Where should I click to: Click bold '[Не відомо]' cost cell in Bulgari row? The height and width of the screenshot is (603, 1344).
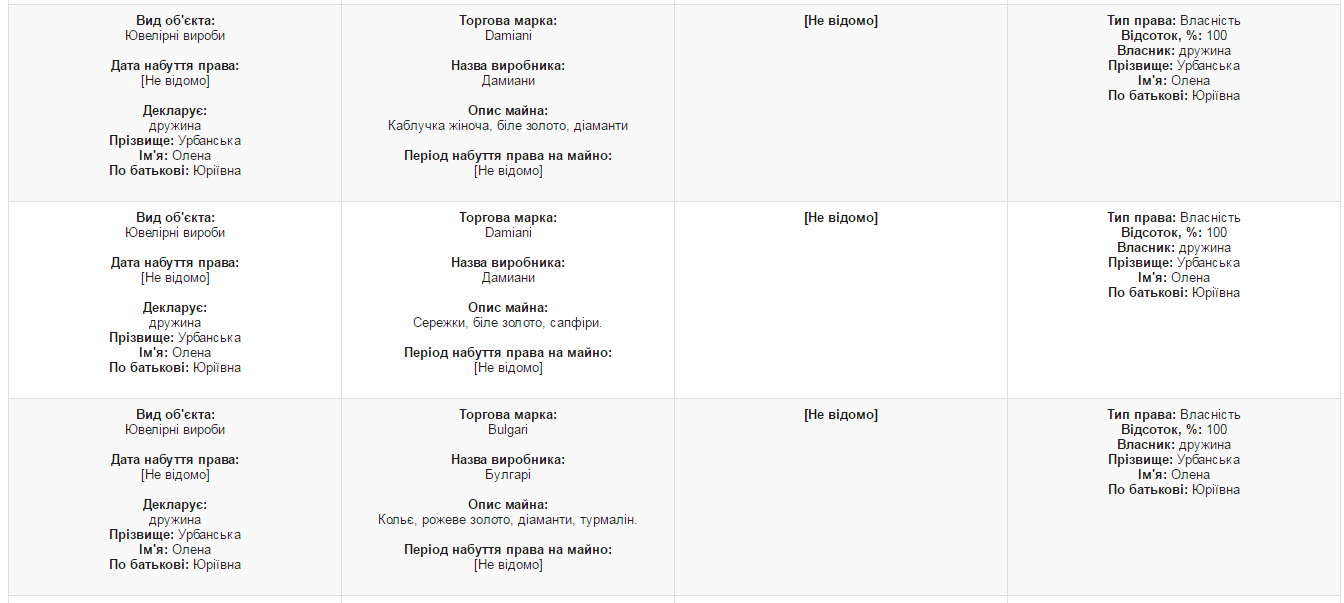pyautogui.click(x=841, y=415)
